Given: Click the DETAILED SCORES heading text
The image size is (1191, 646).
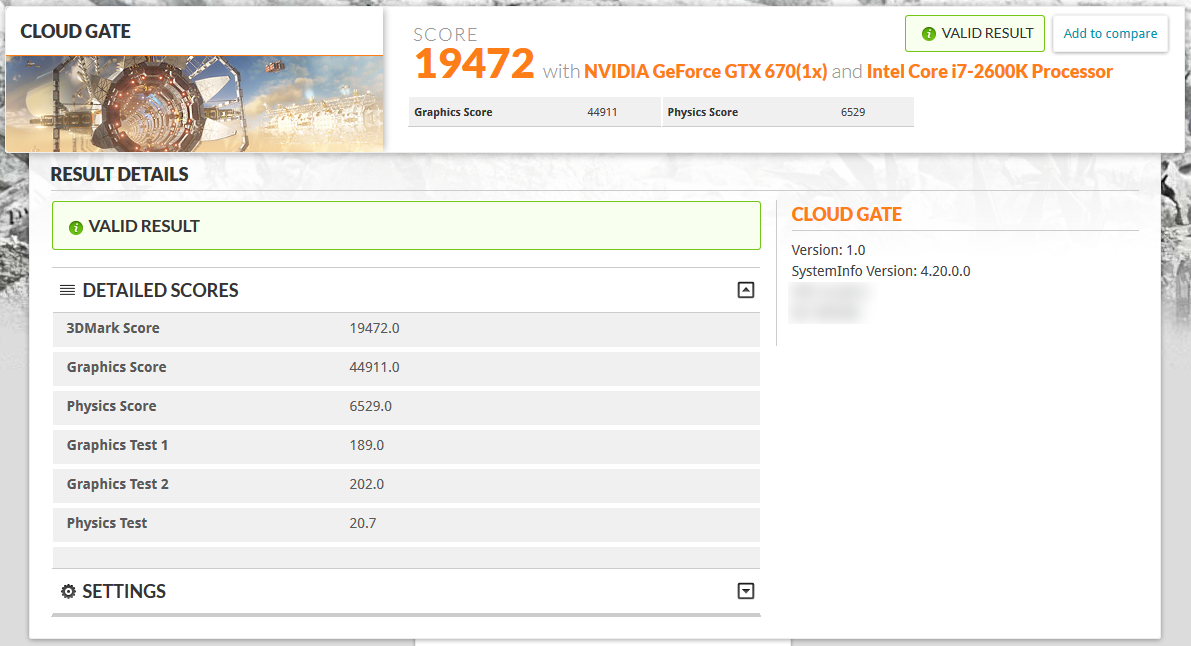Looking at the screenshot, I should (x=160, y=290).
